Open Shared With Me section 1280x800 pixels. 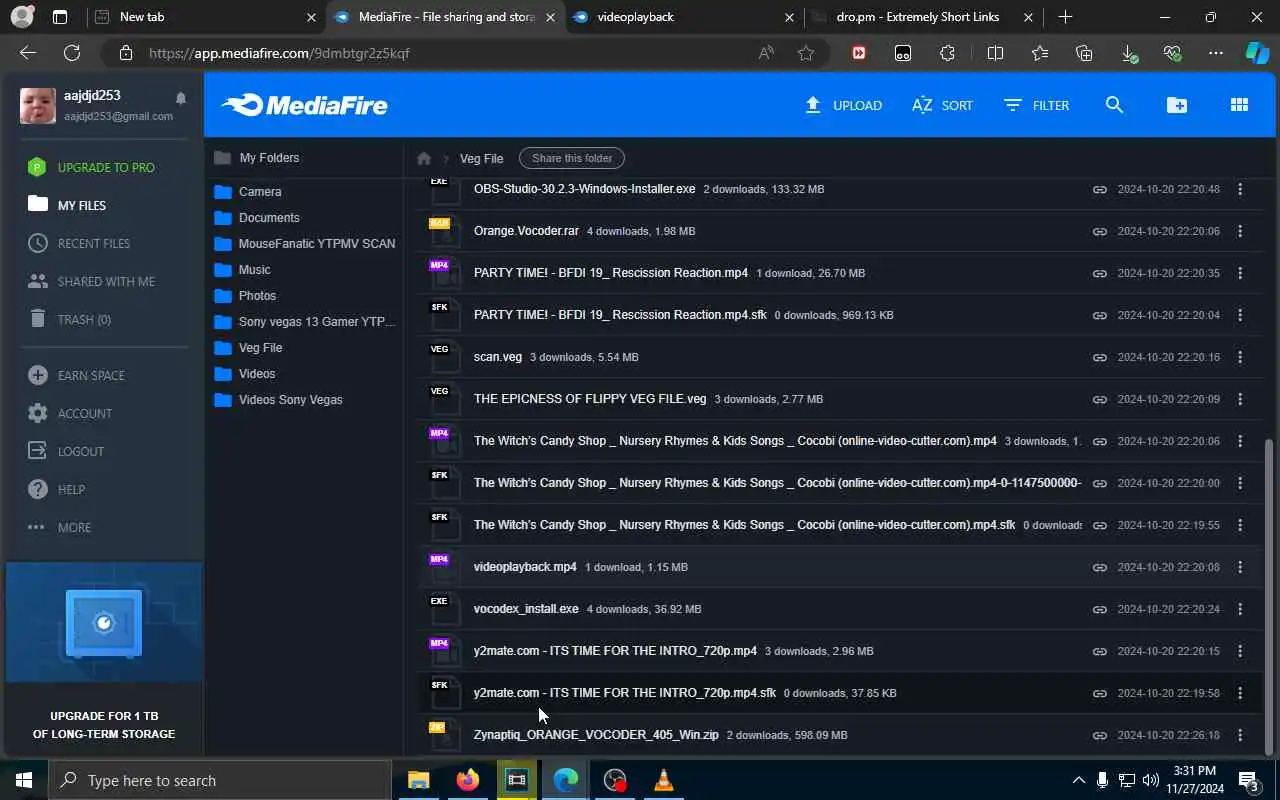(x=92, y=281)
